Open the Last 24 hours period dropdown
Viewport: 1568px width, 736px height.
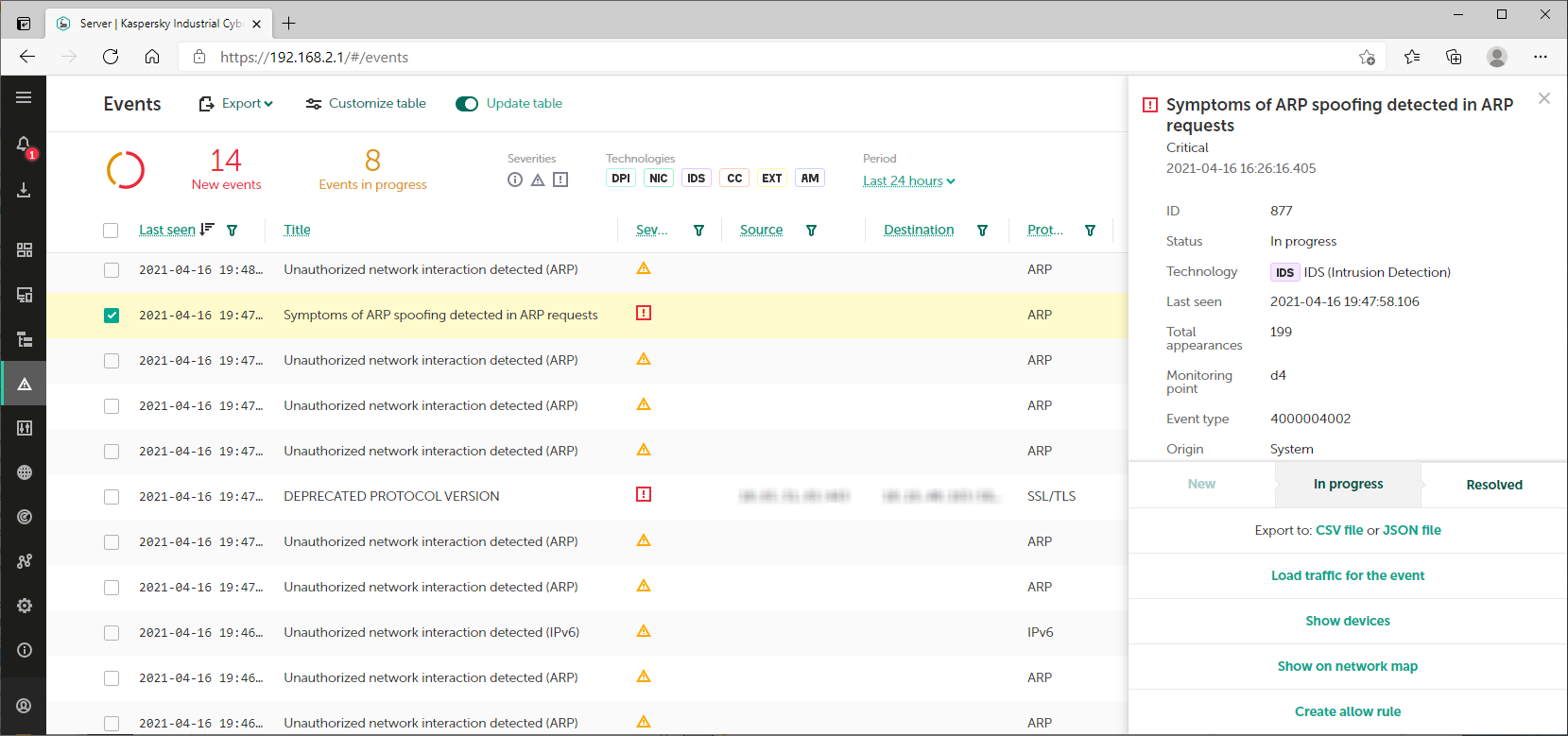(908, 181)
